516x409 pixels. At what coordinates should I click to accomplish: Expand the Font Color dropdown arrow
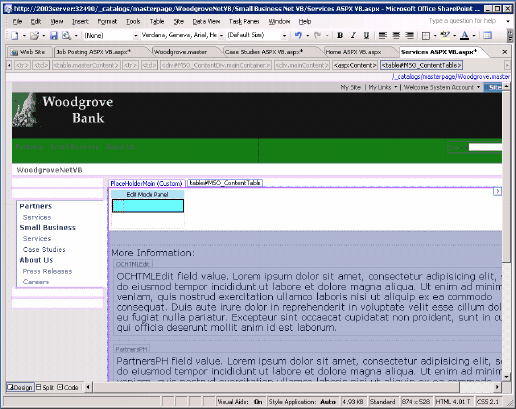coord(474,35)
